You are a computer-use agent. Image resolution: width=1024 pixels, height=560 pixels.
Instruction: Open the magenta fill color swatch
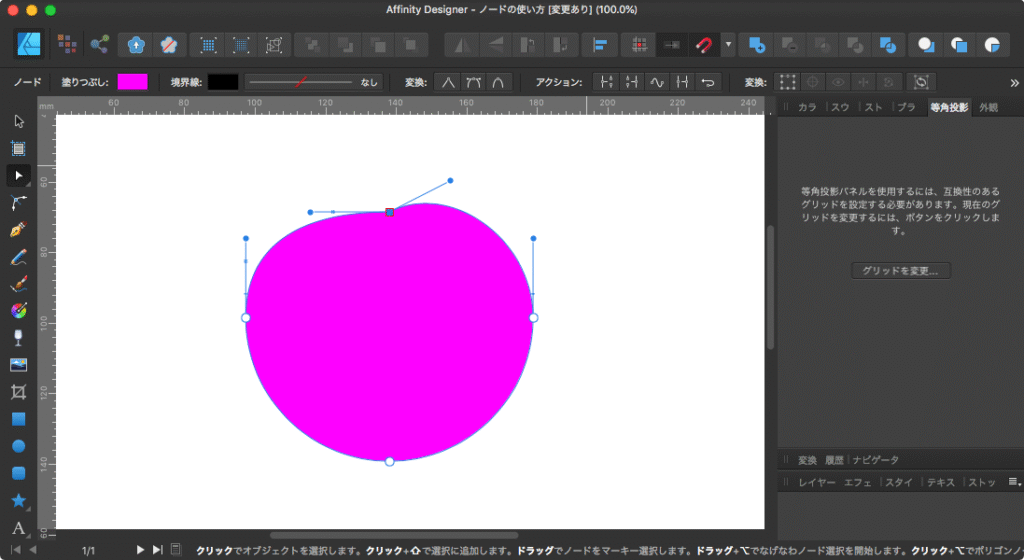pyautogui.click(x=132, y=82)
